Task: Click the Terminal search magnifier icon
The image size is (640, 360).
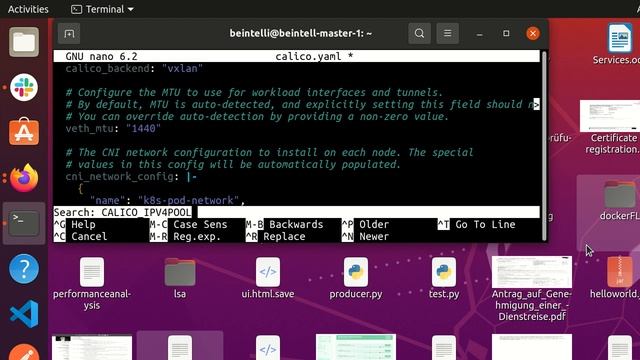Action: pos(419,33)
